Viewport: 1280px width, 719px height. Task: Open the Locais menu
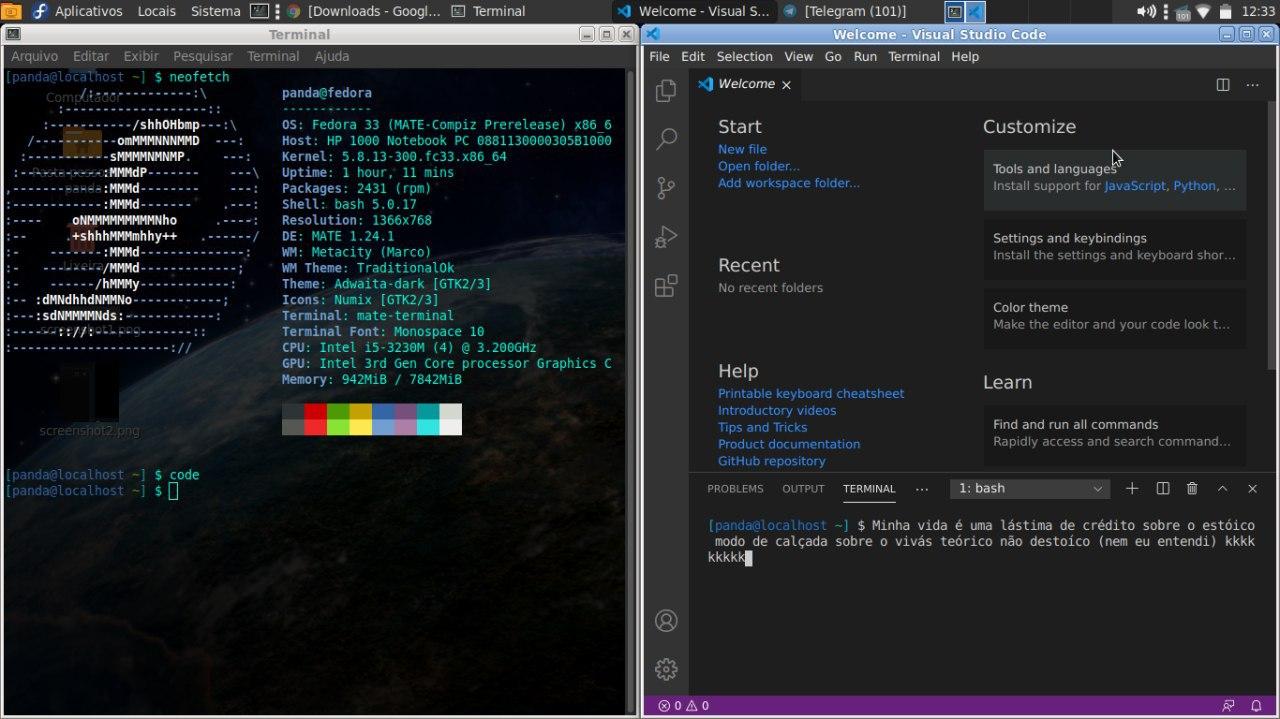156,11
